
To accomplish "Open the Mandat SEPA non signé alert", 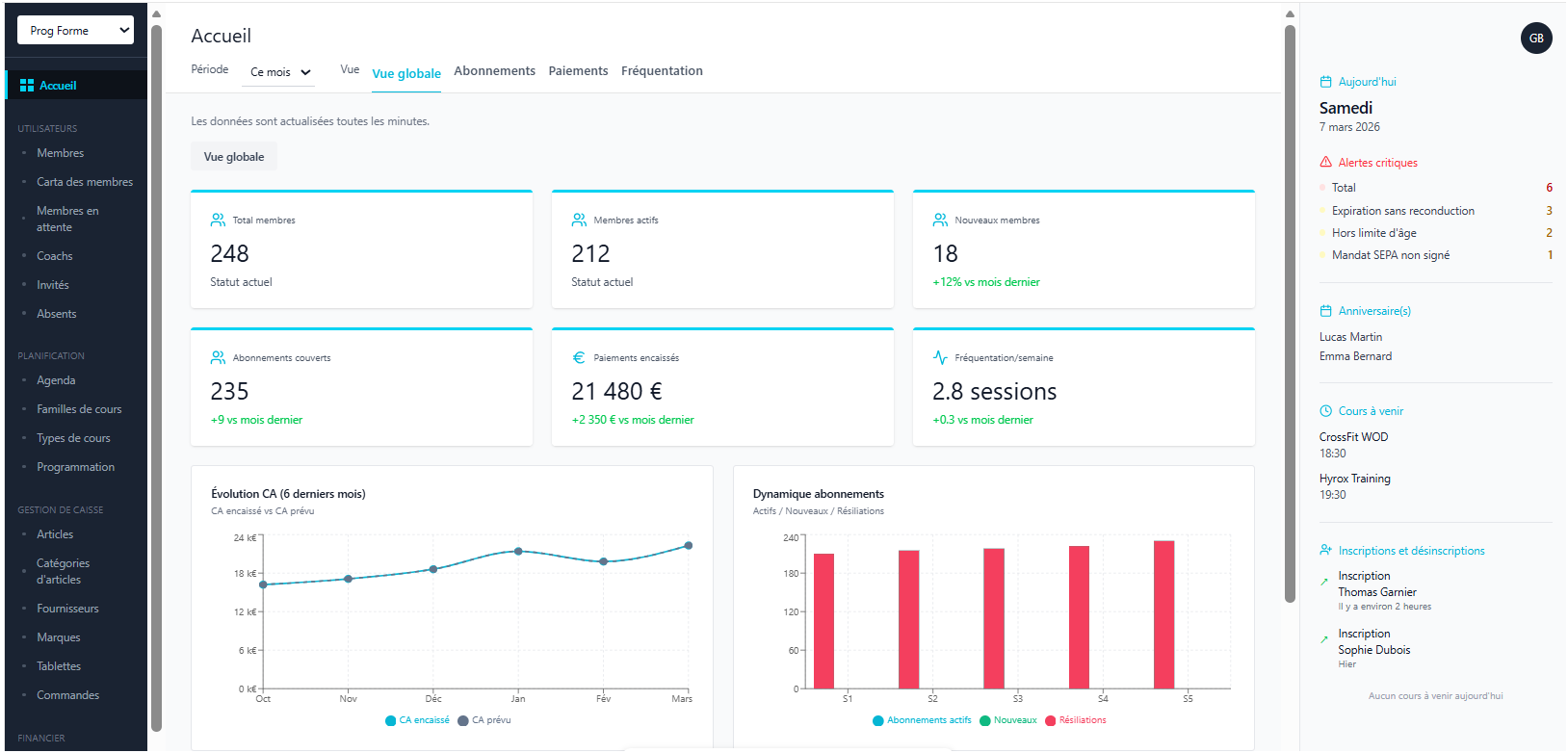I will [1435, 255].
